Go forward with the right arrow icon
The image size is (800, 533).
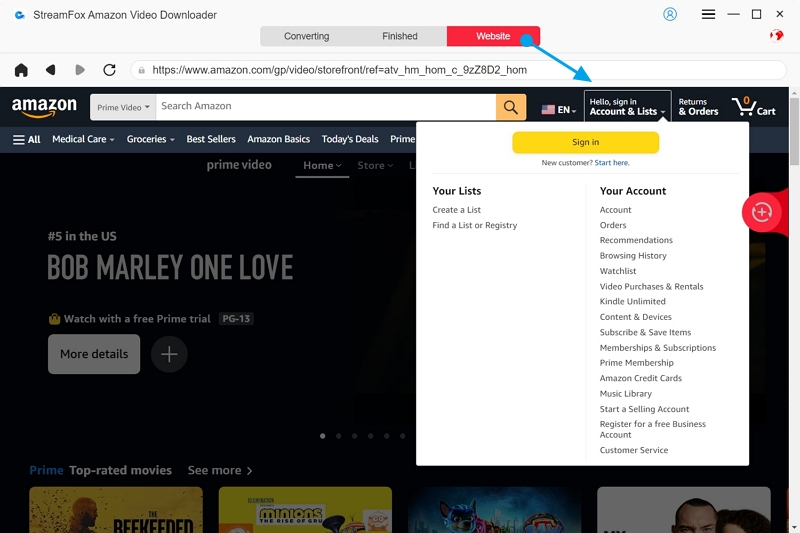click(x=80, y=70)
